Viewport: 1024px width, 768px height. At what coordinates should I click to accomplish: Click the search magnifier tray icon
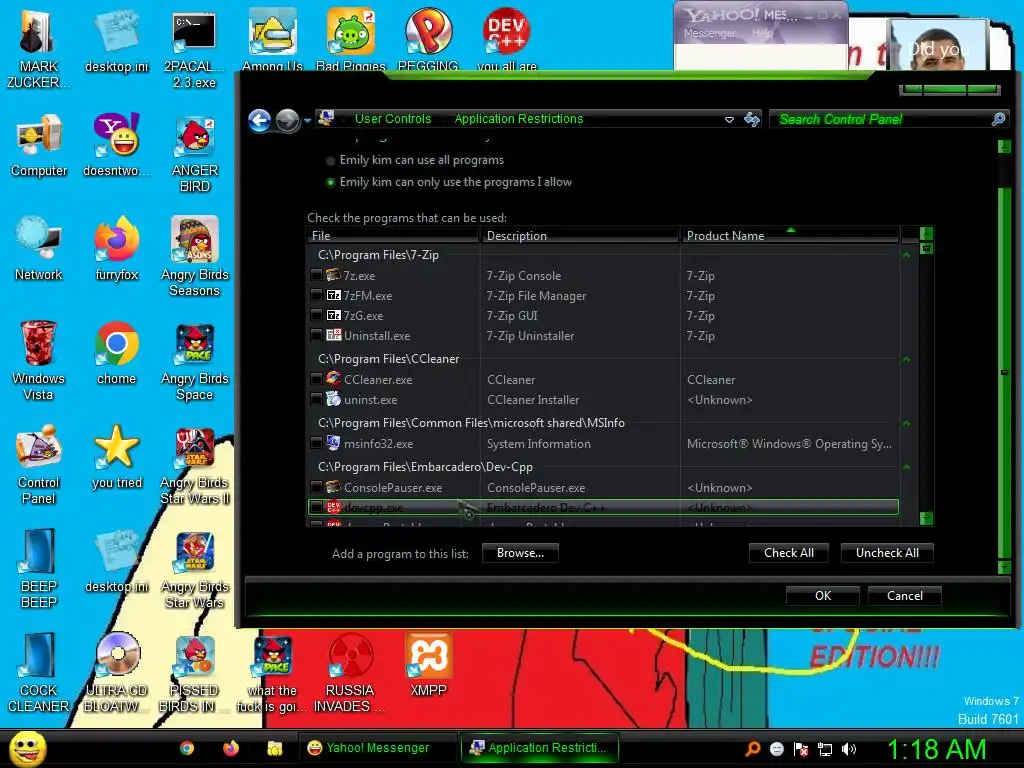click(753, 749)
